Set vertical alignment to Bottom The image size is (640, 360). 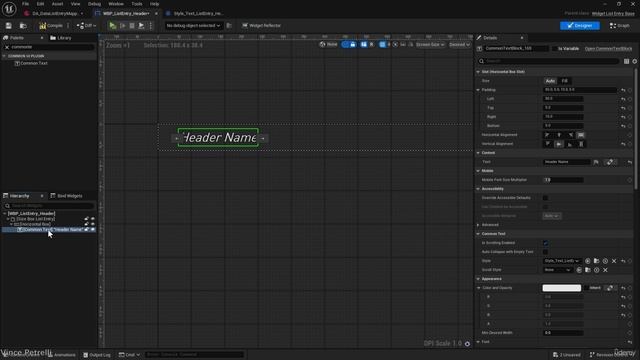click(x=570, y=144)
